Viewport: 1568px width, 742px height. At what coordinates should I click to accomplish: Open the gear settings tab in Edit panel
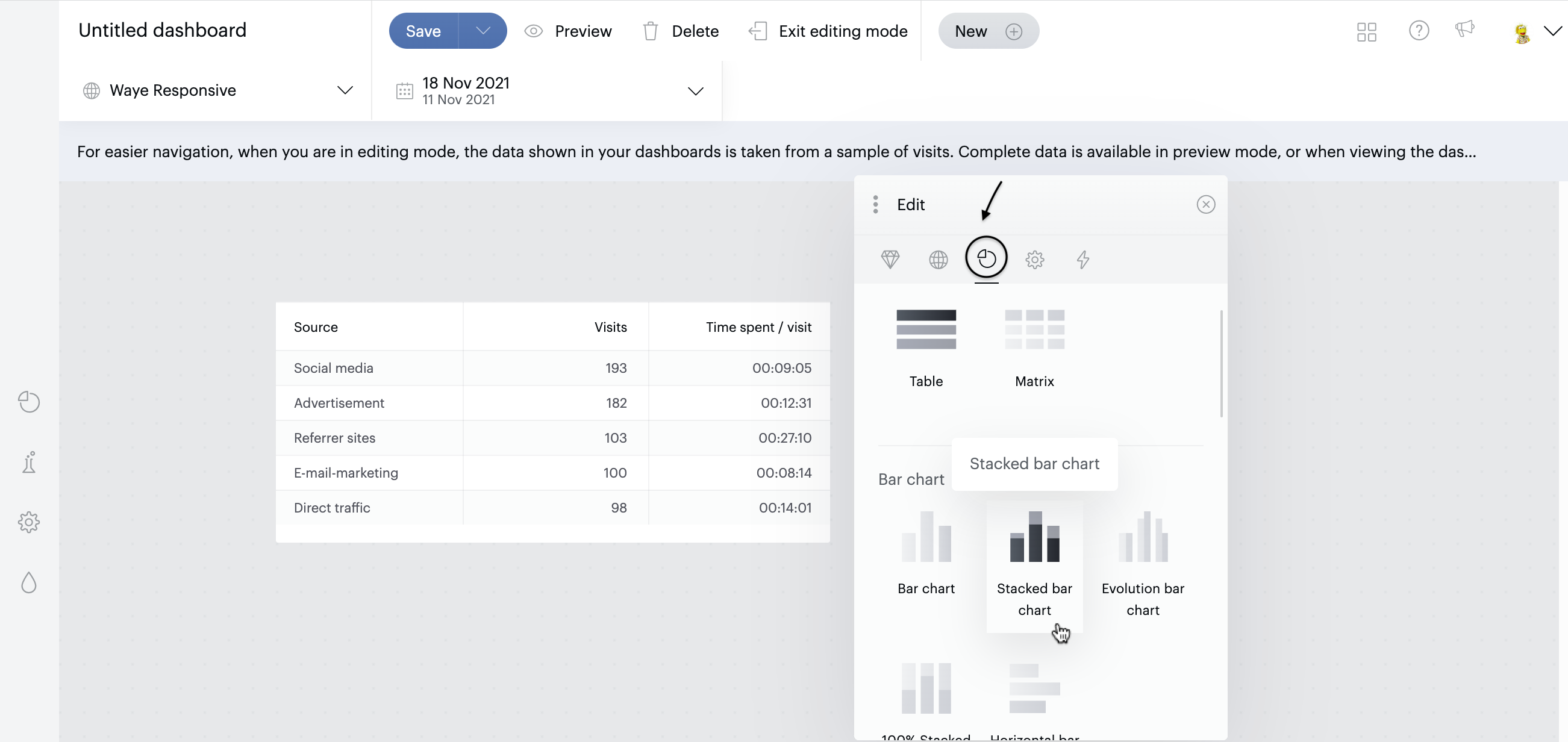pos(1034,260)
